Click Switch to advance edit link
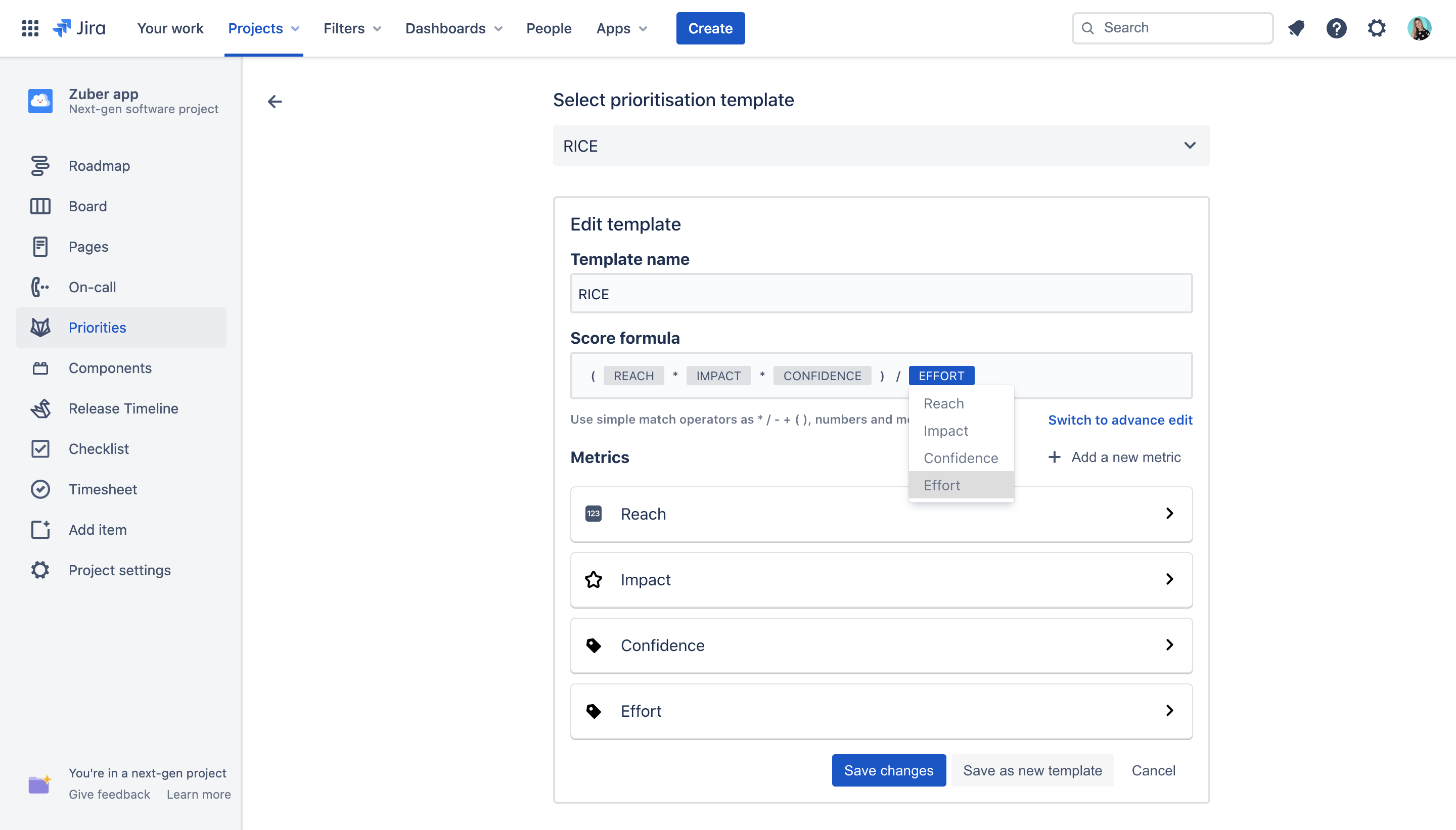1456x830 pixels. [x=1120, y=420]
